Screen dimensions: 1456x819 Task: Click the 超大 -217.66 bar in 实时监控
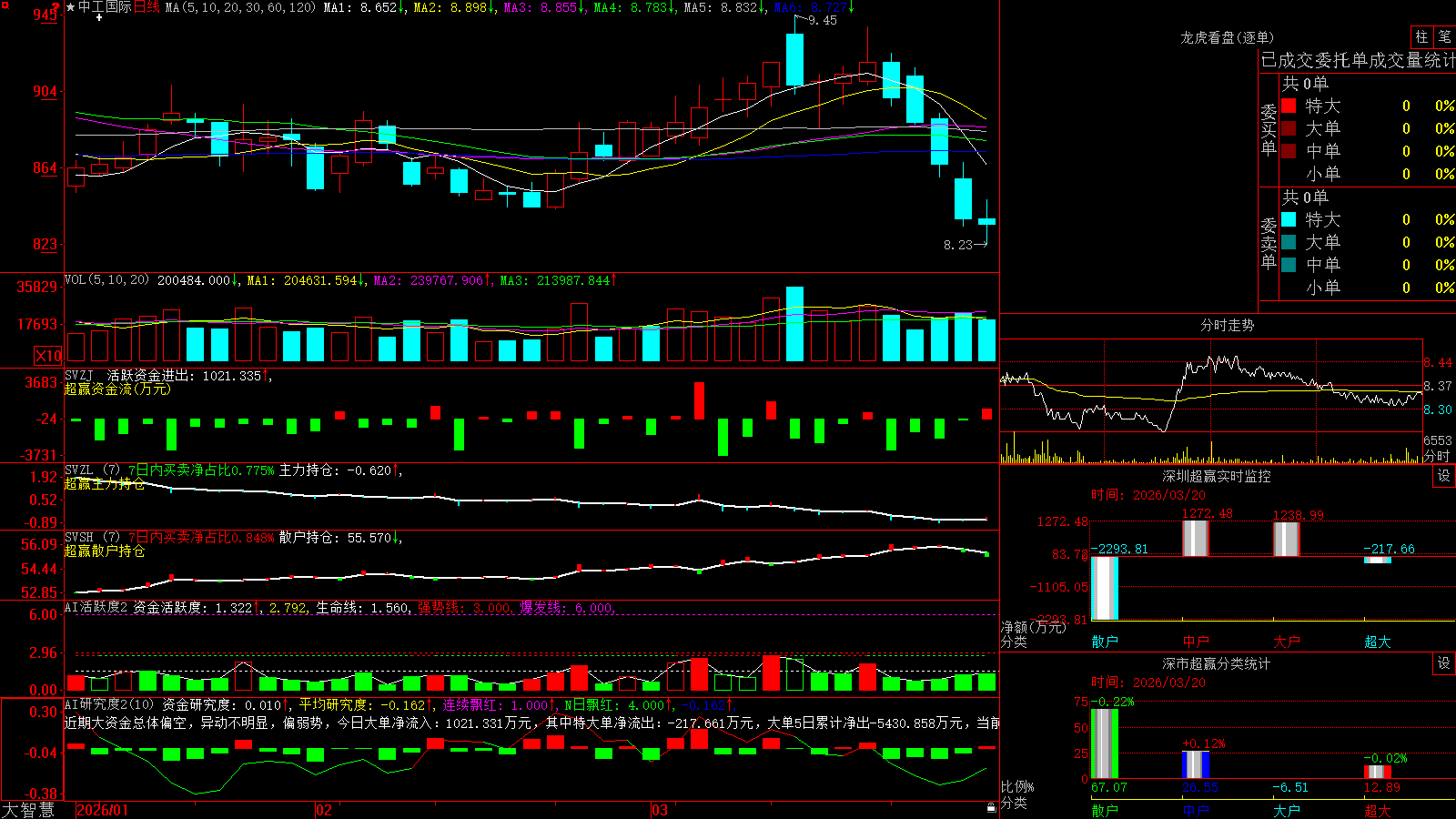1378,560
